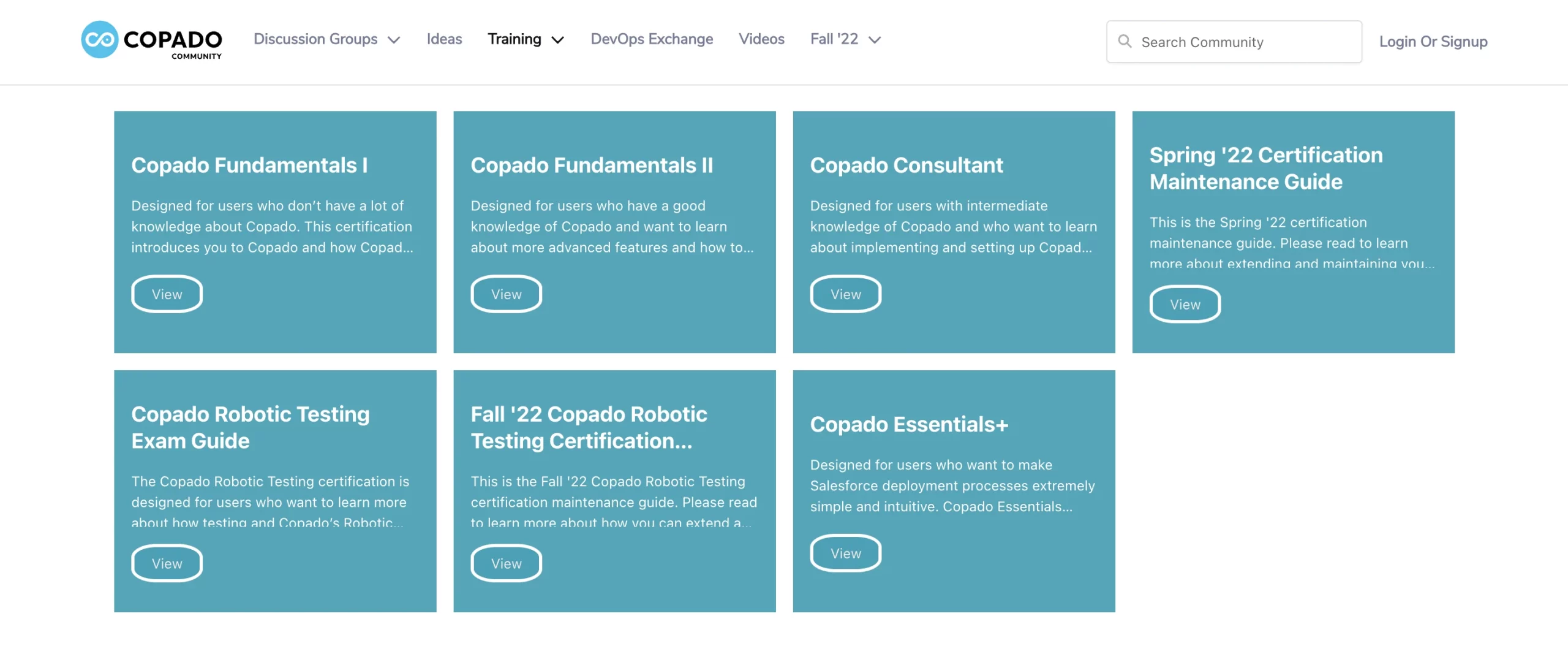Expand the Discussion Groups chevron
The width and height of the screenshot is (1568, 654).
(x=394, y=40)
